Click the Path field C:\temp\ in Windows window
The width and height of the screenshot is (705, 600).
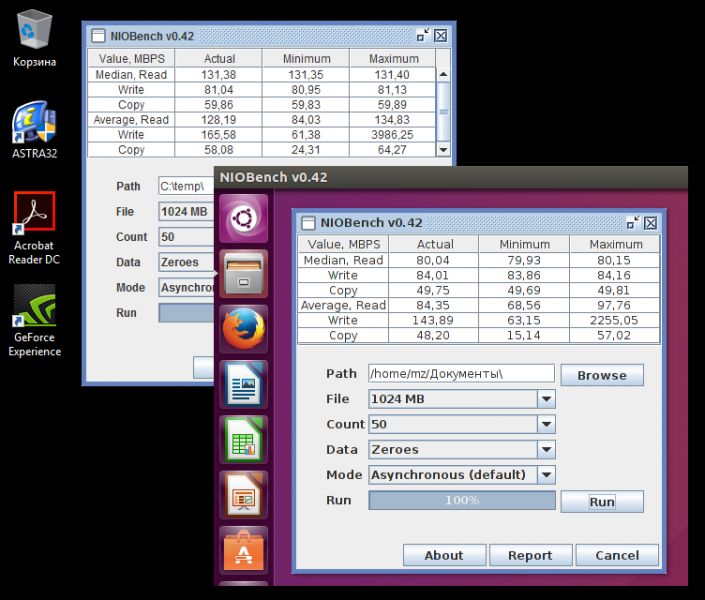click(186, 186)
